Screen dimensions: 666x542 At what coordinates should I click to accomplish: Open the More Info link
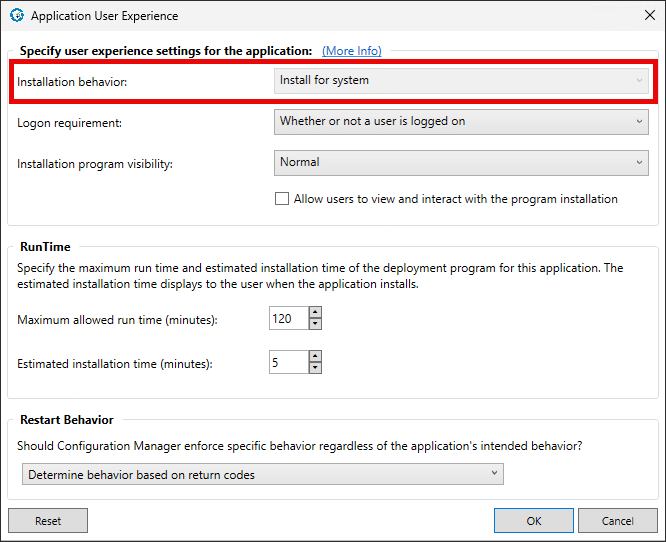click(351, 51)
